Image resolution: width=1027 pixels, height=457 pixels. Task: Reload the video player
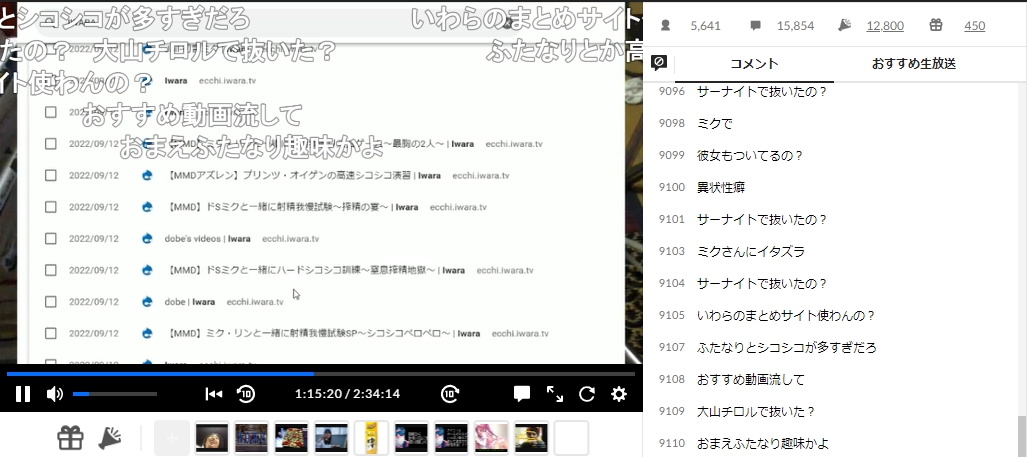pyautogui.click(x=587, y=394)
